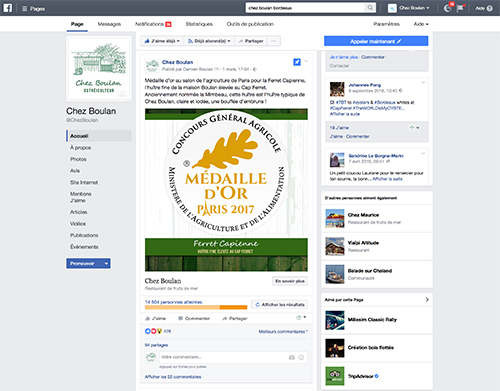500x391 pixels.
Task: Click the J'aime thumbs-up under the post
Action: click(155, 318)
